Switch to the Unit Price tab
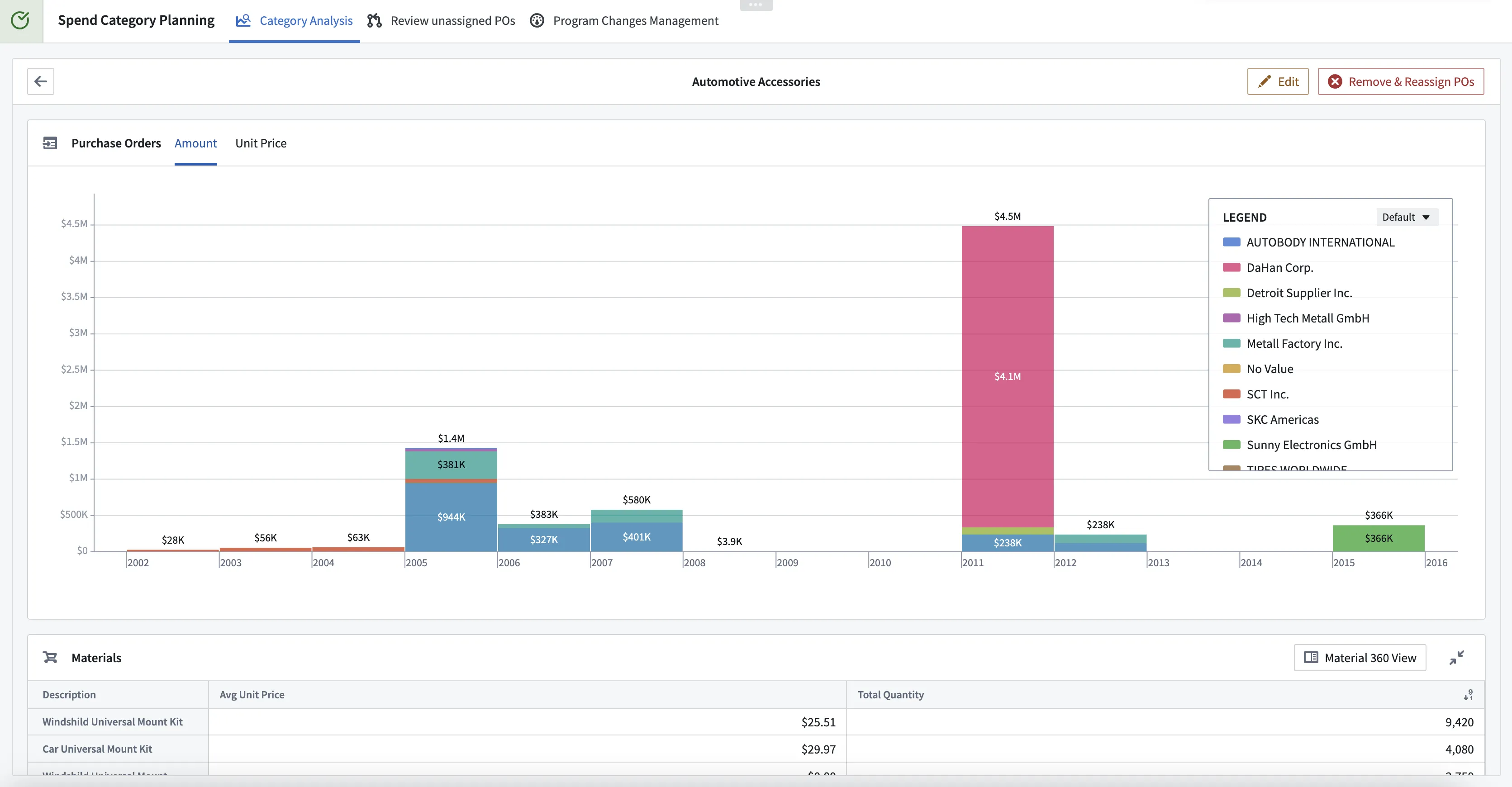This screenshot has width=1512, height=787. point(261,143)
